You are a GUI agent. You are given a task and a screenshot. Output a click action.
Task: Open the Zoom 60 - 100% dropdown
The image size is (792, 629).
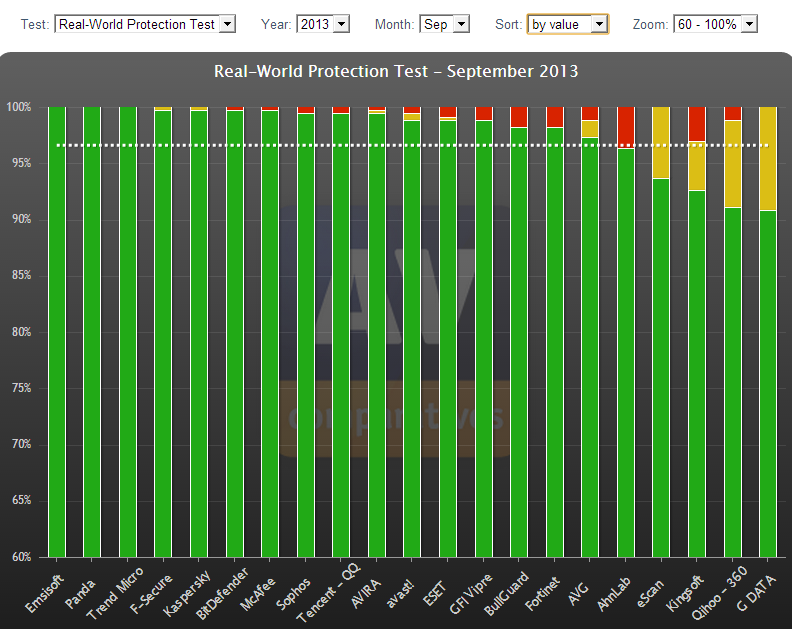pyautogui.click(x=715, y=24)
